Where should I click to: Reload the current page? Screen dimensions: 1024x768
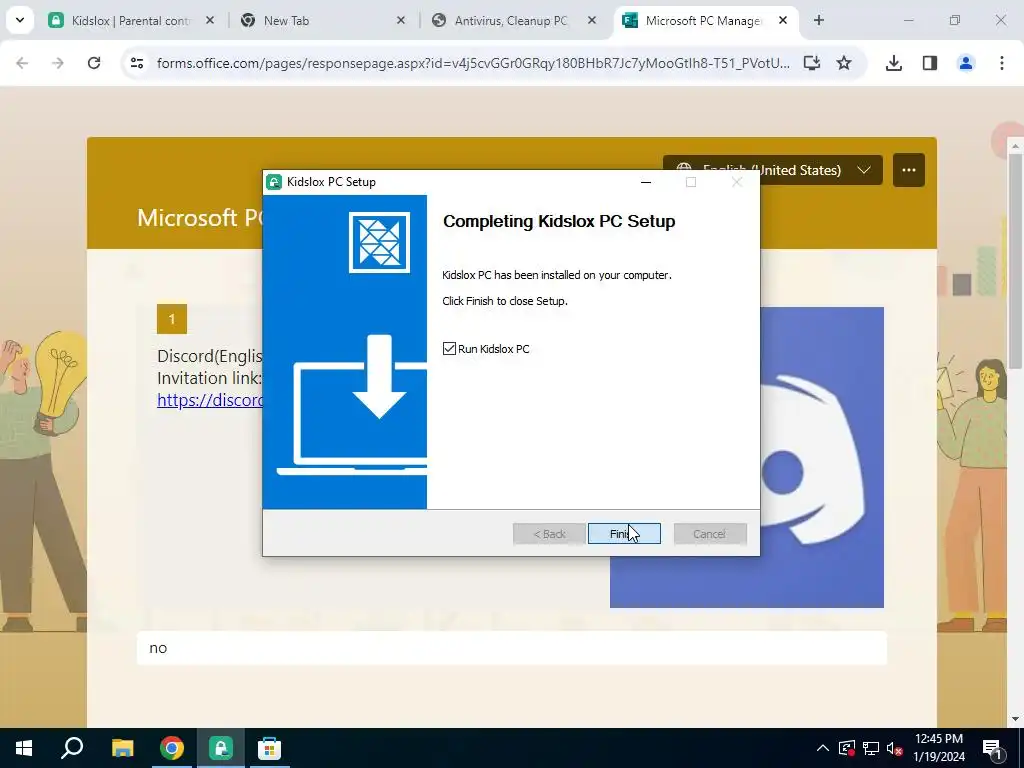[94, 63]
